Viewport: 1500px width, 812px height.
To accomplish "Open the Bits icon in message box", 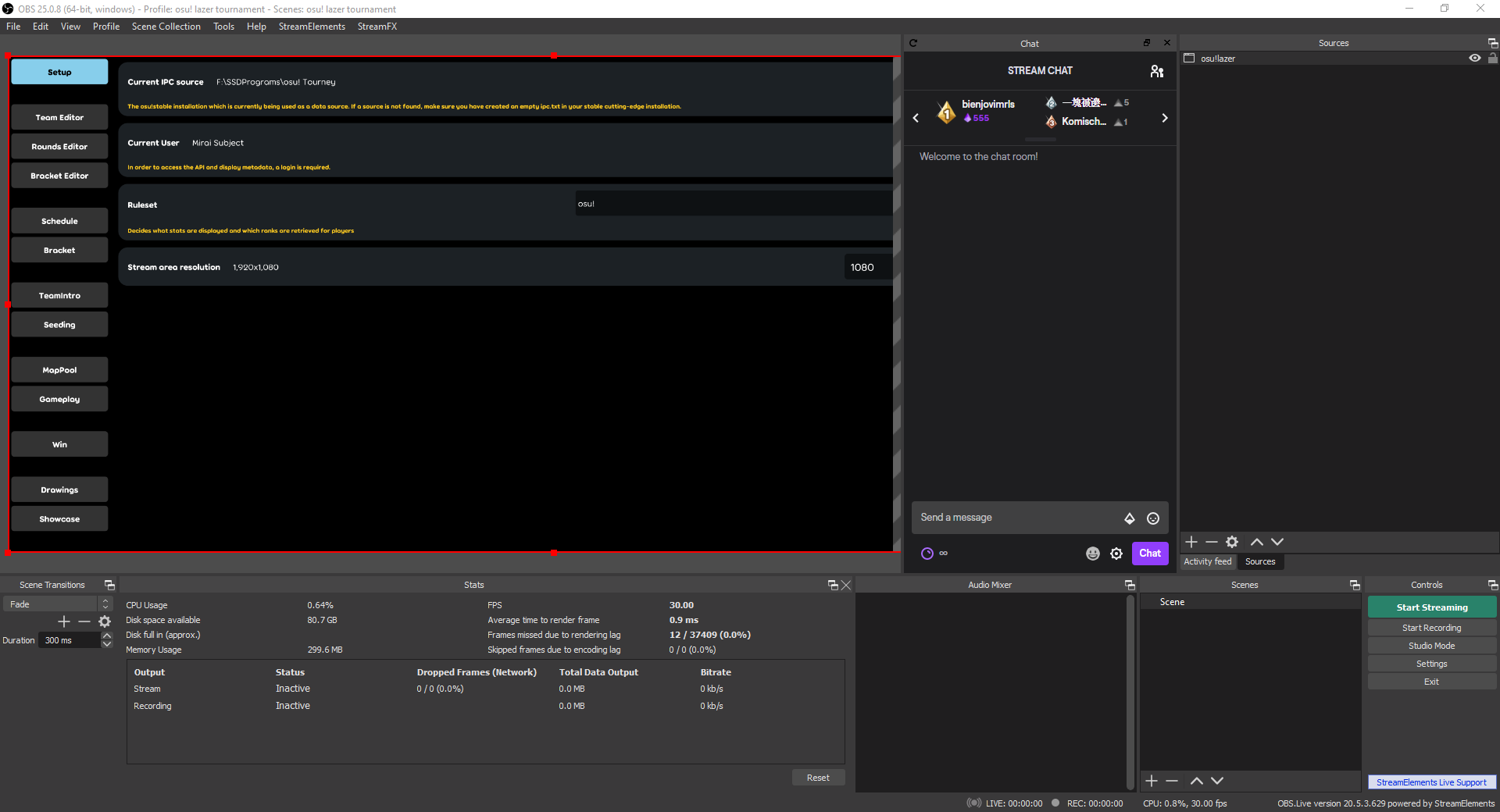I will tap(1130, 518).
